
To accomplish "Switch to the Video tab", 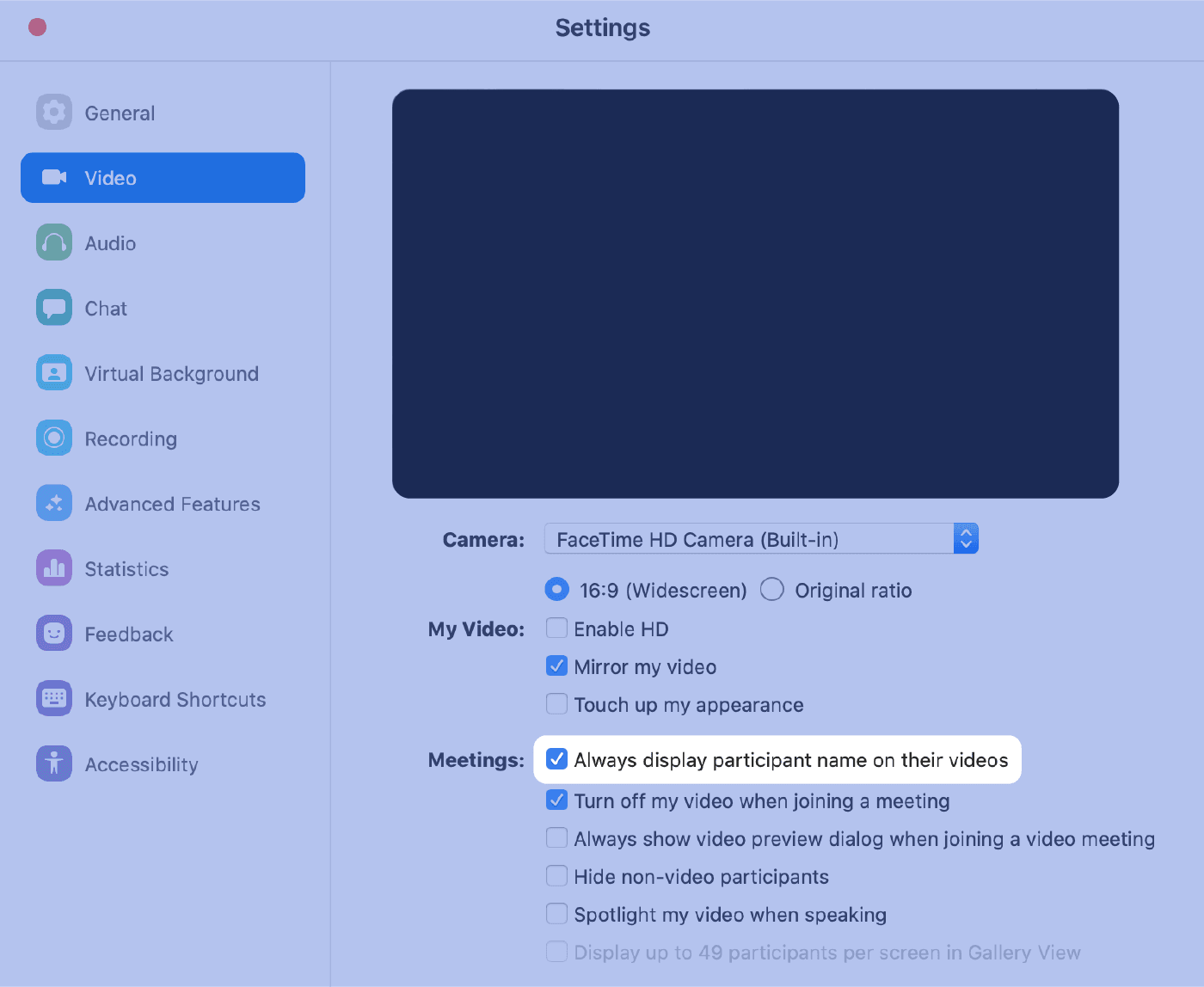I will tap(109, 178).
